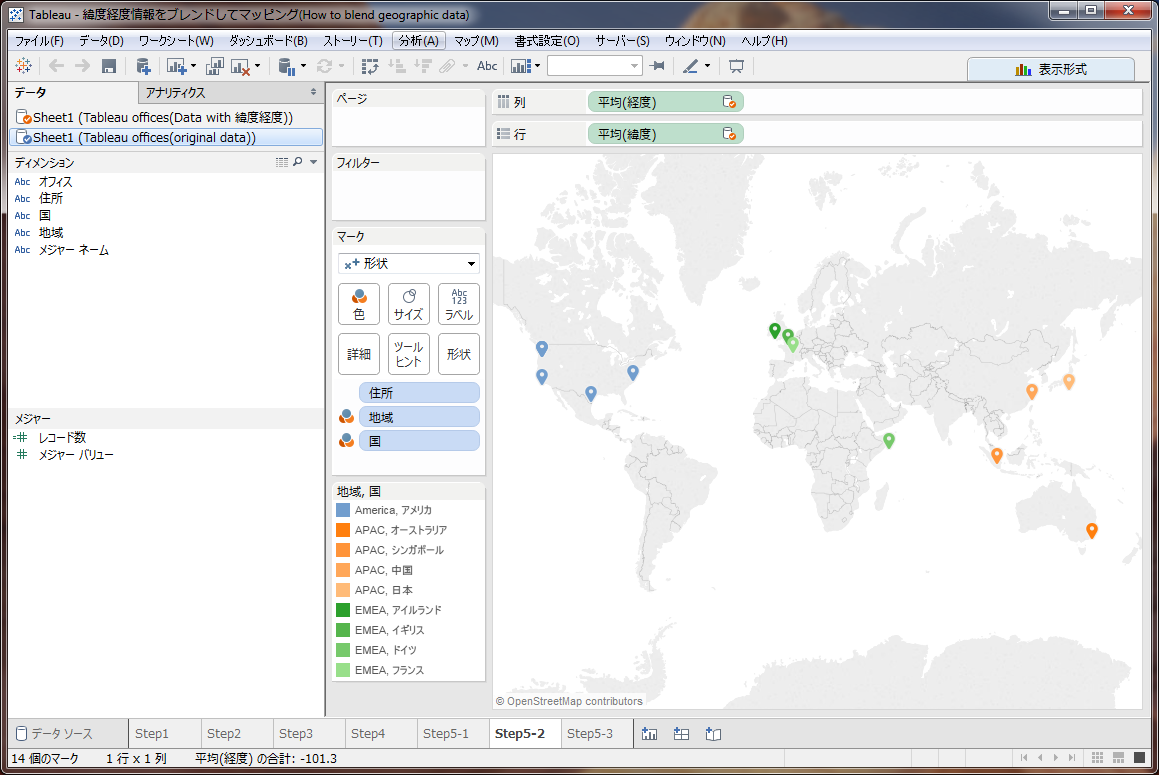Duplicate sheet toolbar icon
Viewport: 1159px width, 775px height.
(x=214, y=67)
